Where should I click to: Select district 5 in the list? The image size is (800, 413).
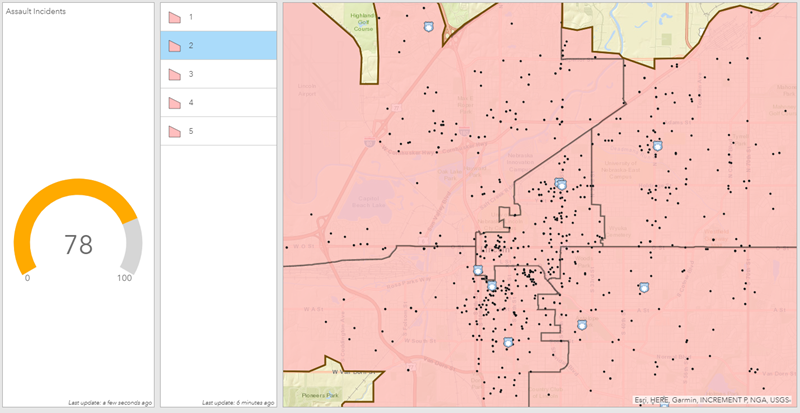click(x=218, y=131)
